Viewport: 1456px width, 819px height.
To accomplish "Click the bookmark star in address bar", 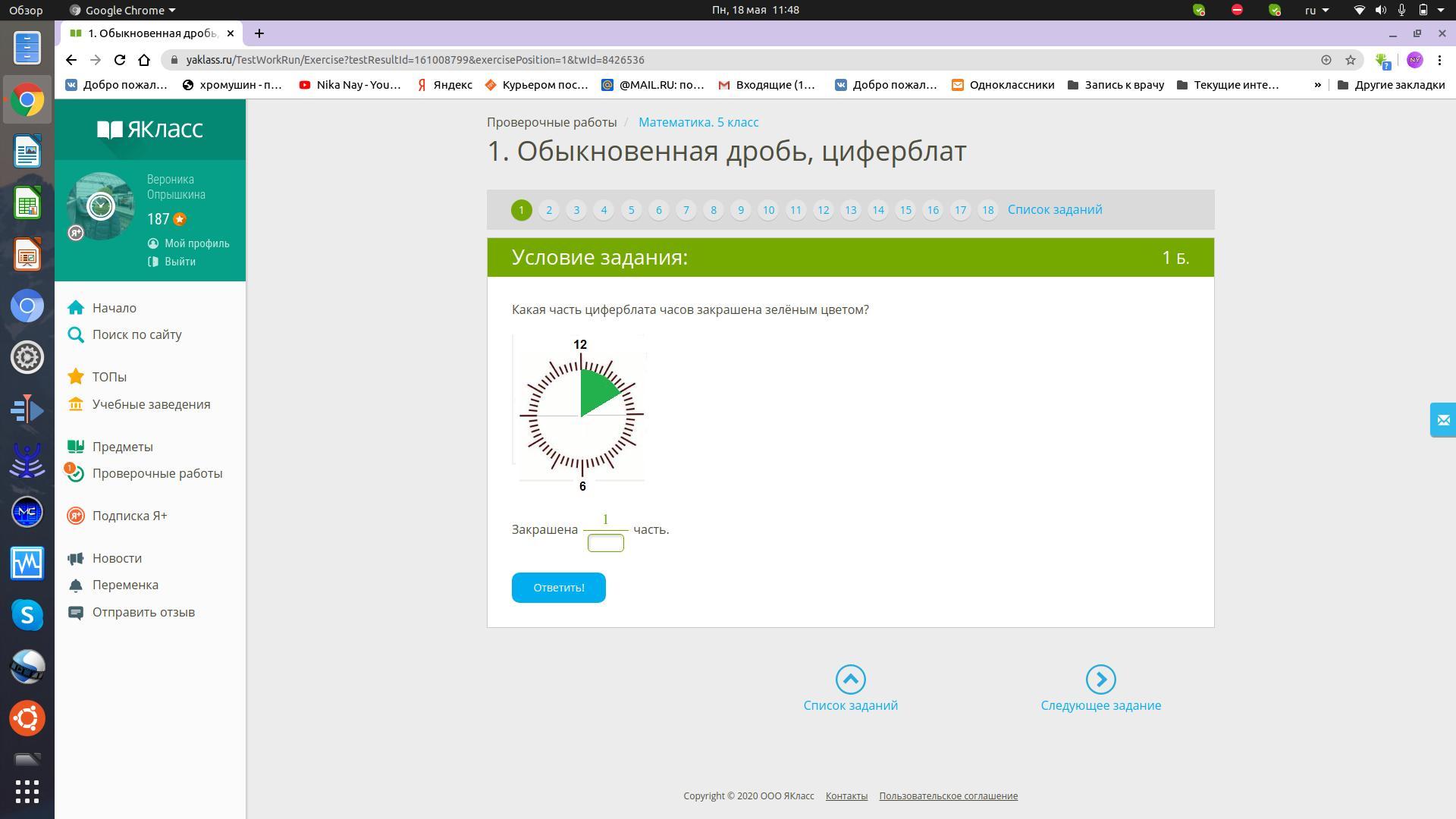I will [x=1351, y=60].
